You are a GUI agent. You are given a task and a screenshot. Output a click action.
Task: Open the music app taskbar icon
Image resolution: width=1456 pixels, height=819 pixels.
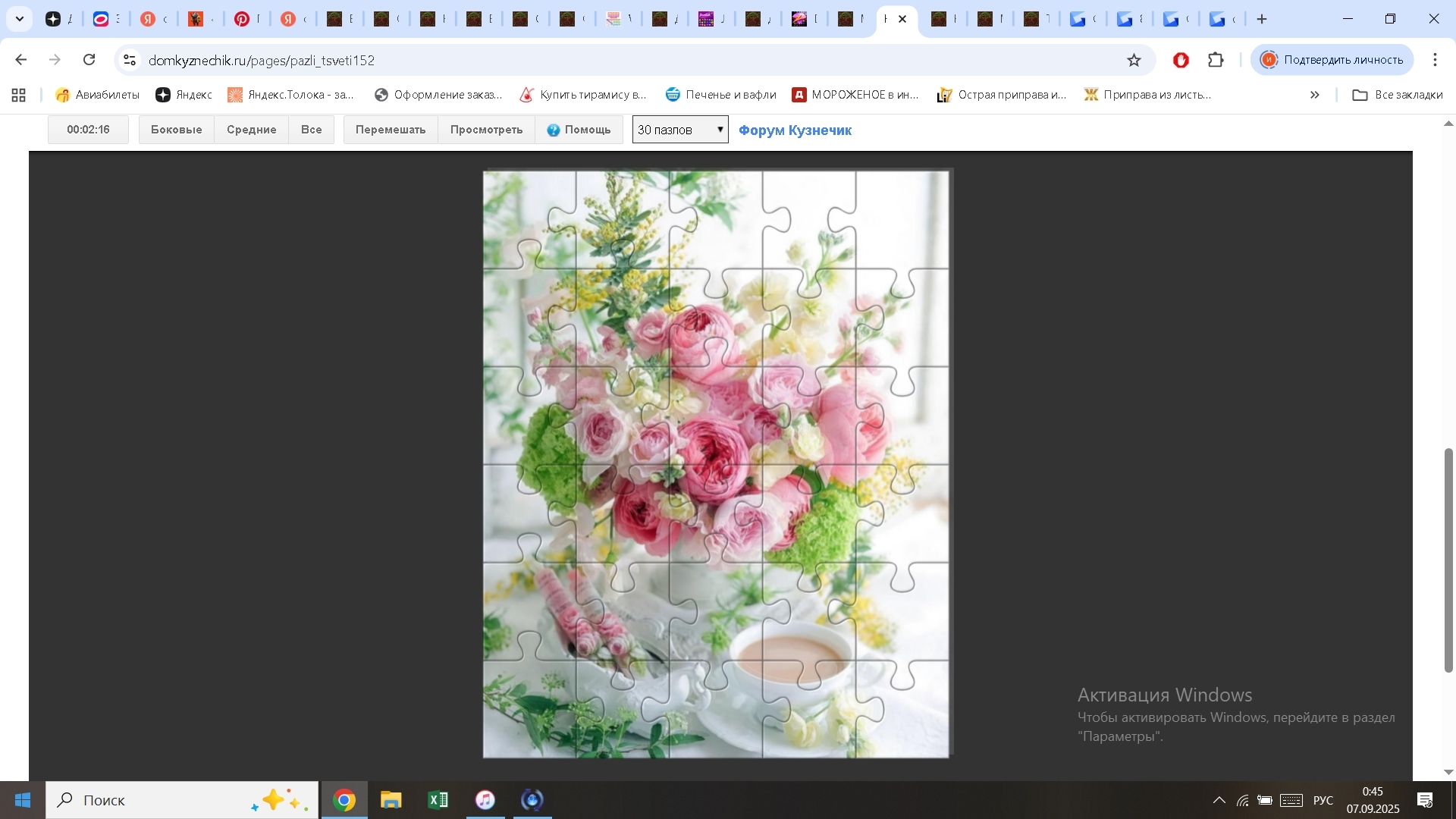click(x=485, y=800)
